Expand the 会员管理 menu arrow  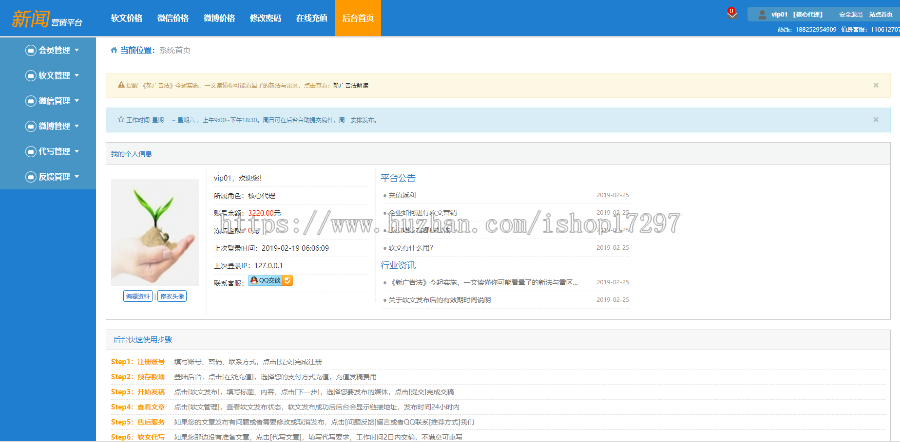76,50
